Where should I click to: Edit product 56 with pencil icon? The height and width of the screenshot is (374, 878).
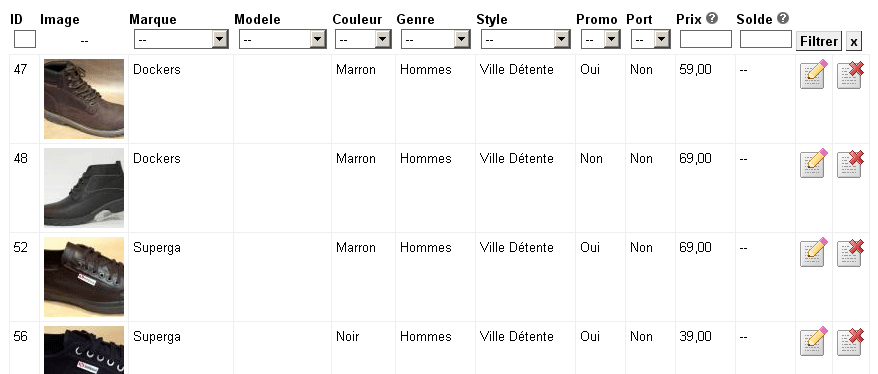(x=814, y=341)
